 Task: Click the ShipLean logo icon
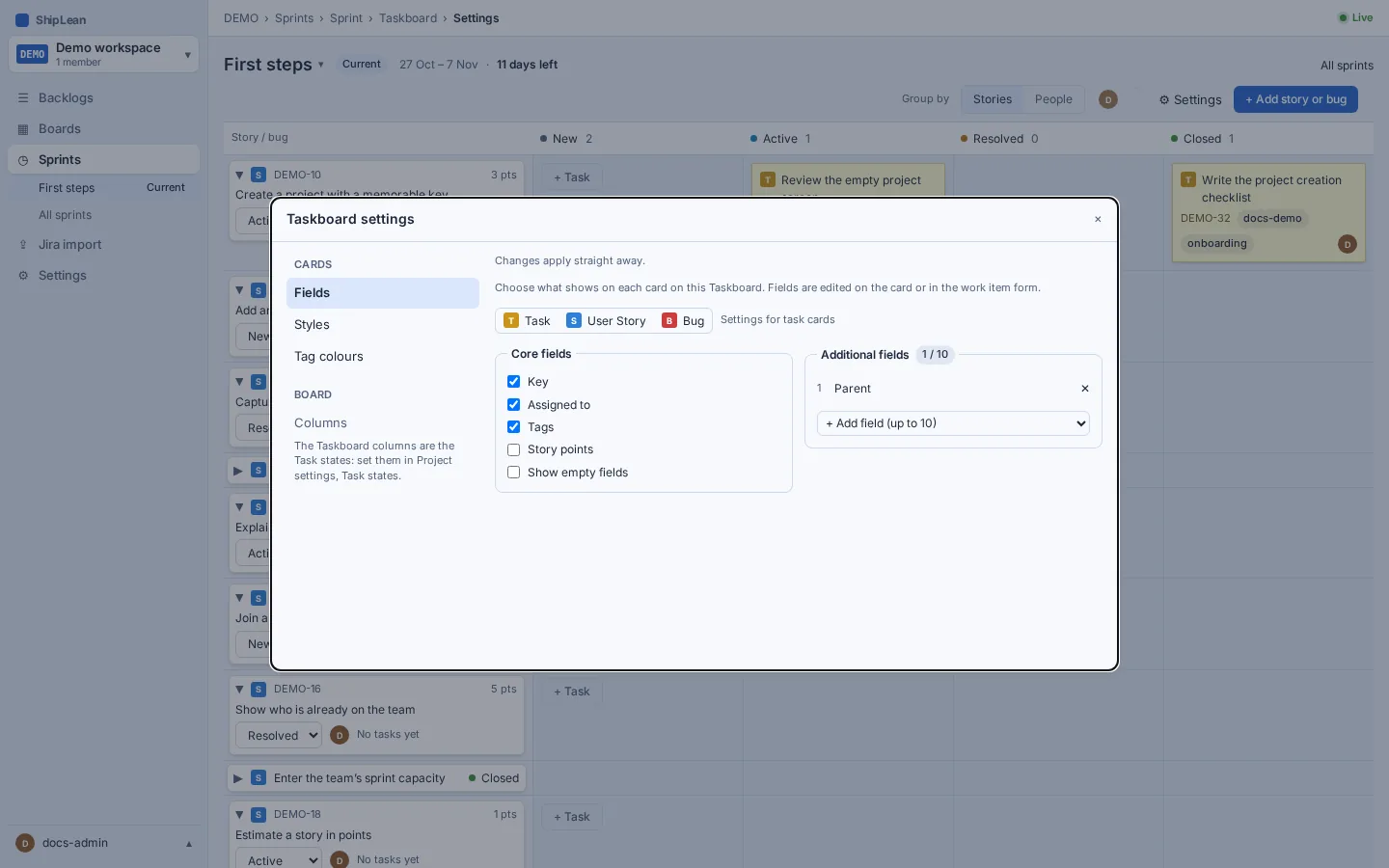(22, 19)
